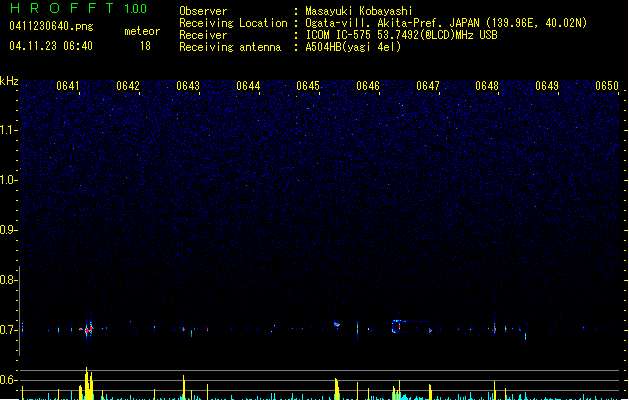
Task: Click the meteor label
Action: coord(142,31)
